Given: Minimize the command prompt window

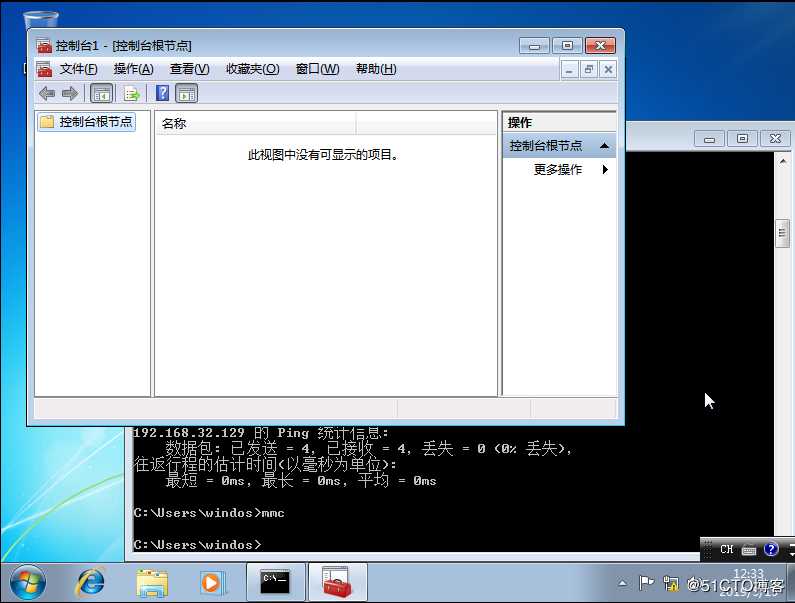Looking at the screenshot, I should coord(709,139).
